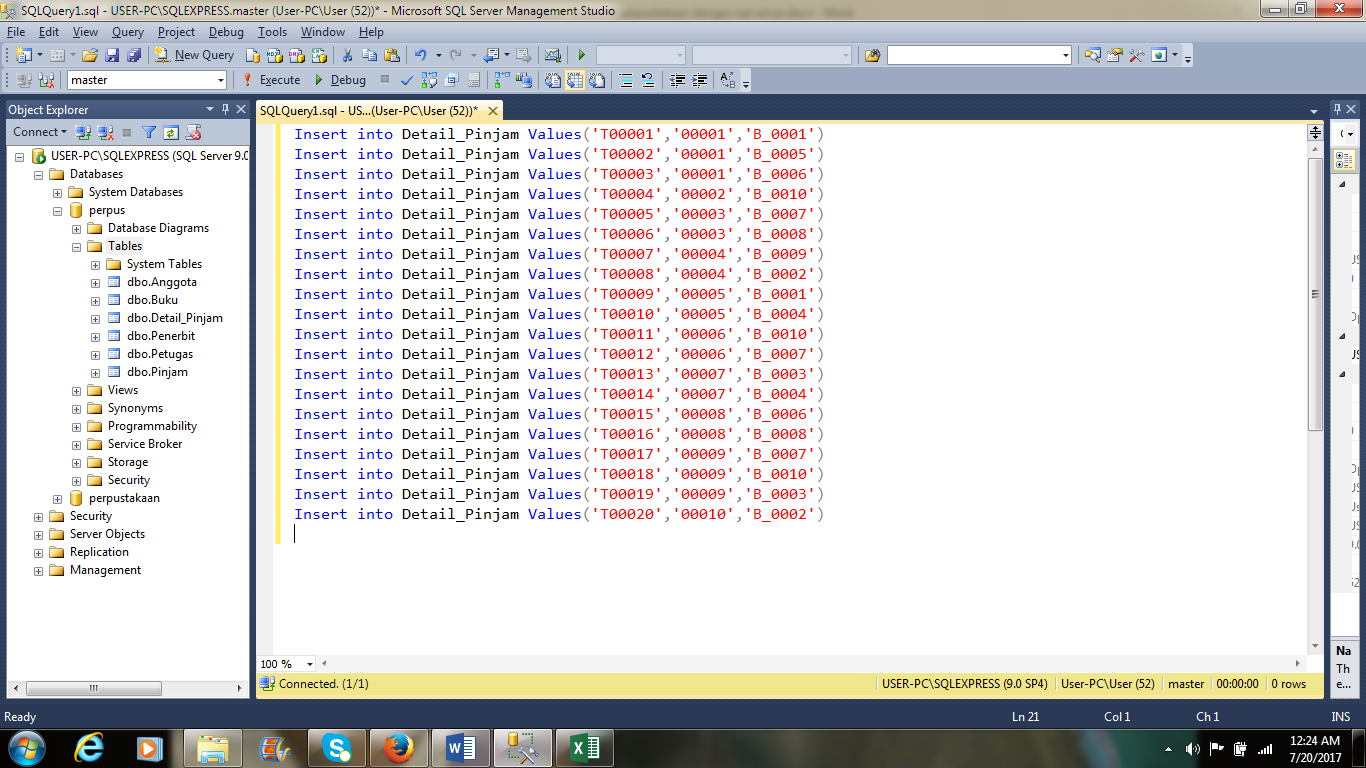Launch Excel from the taskbar

[x=585, y=747]
